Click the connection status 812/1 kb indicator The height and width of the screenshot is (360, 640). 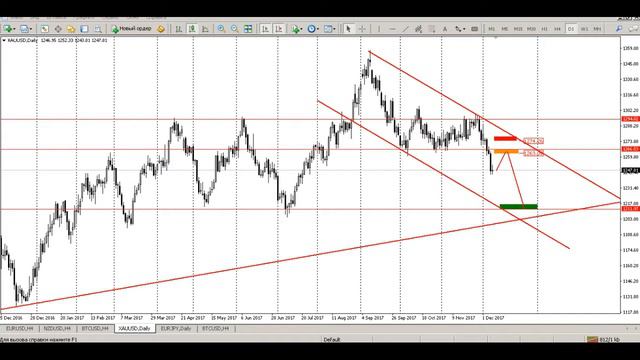click(604, 340)
